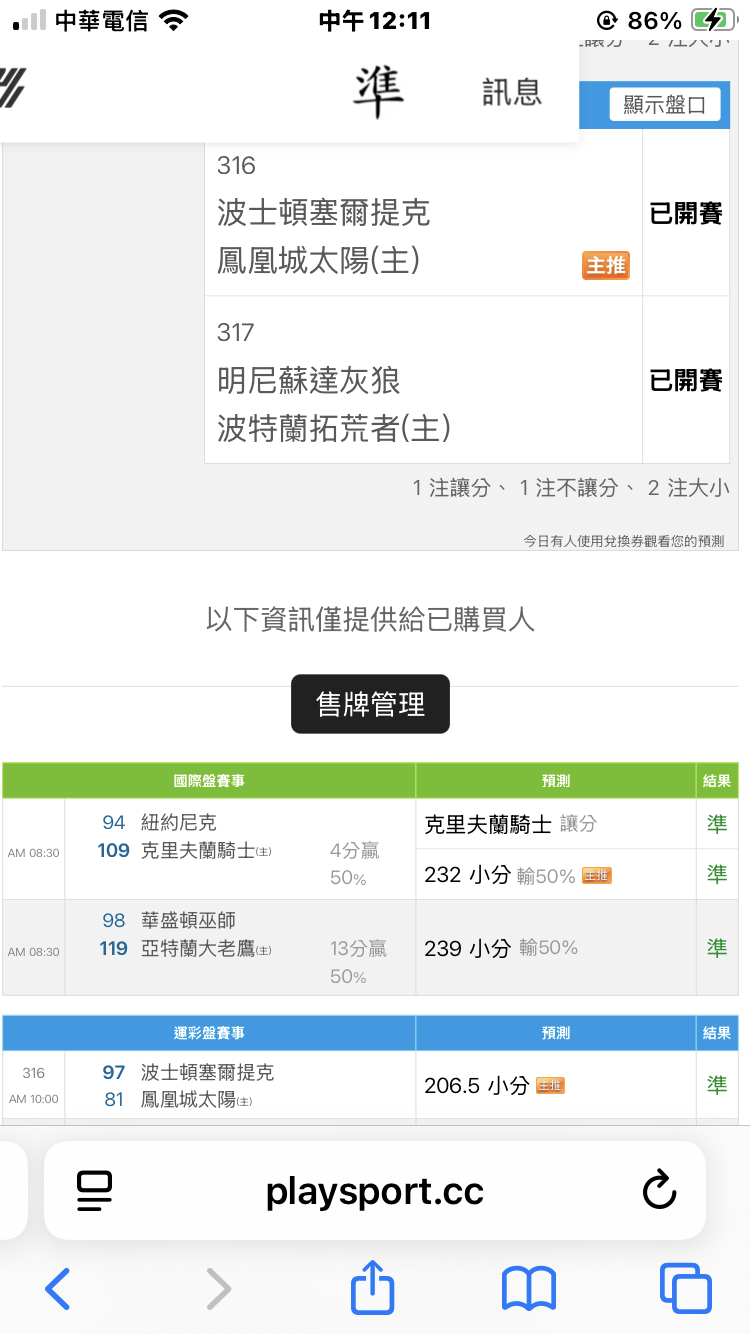Tap 準 result in 206.5 小分 row
This screenshot has height=1334, width=750.
pyautogui.click(x=717, y=1085)
